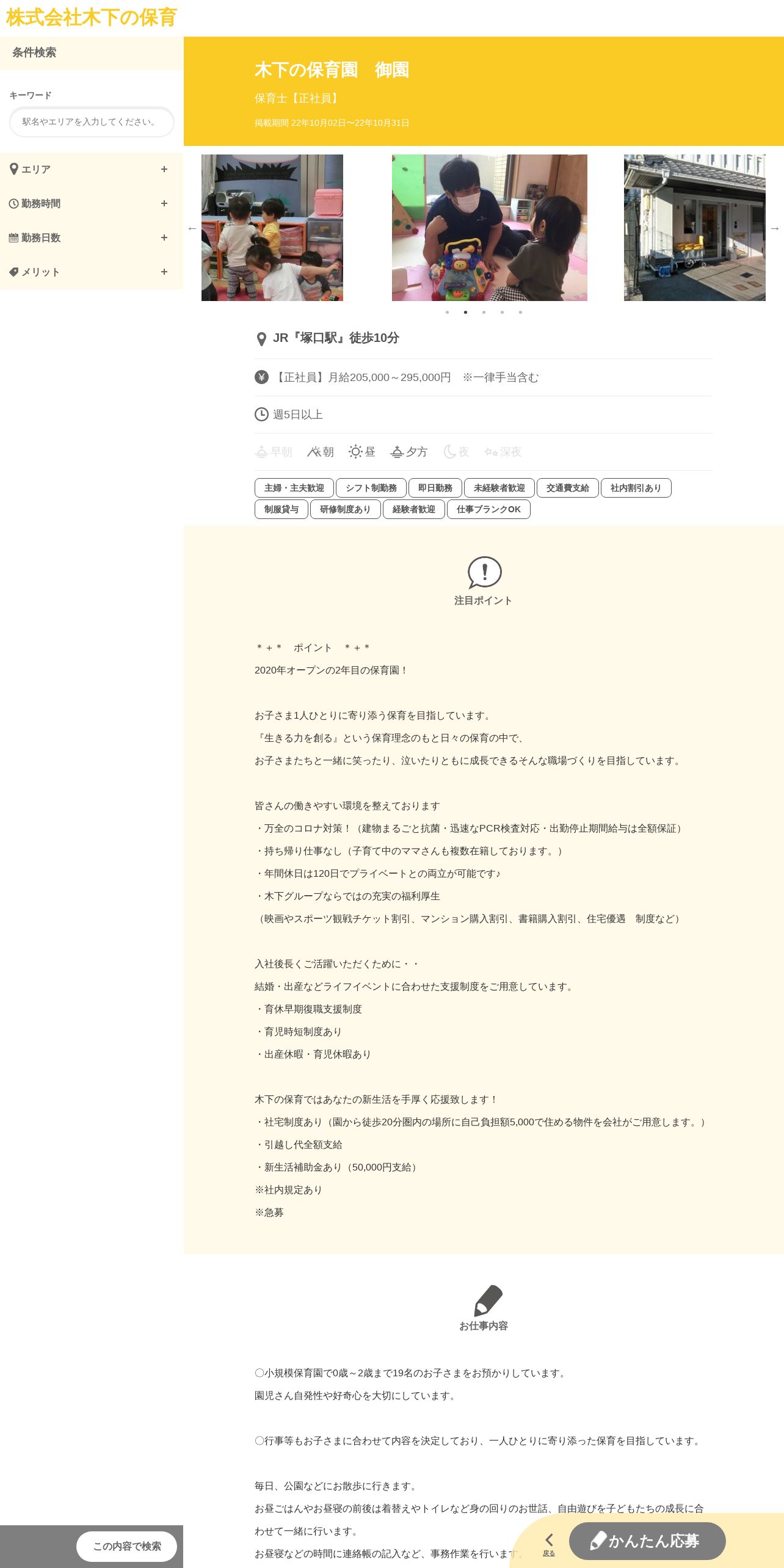The width and height of the screenshot is (784, 1568).
Task: Select the シフト制勤務 tag
Action: coord(371,488)
